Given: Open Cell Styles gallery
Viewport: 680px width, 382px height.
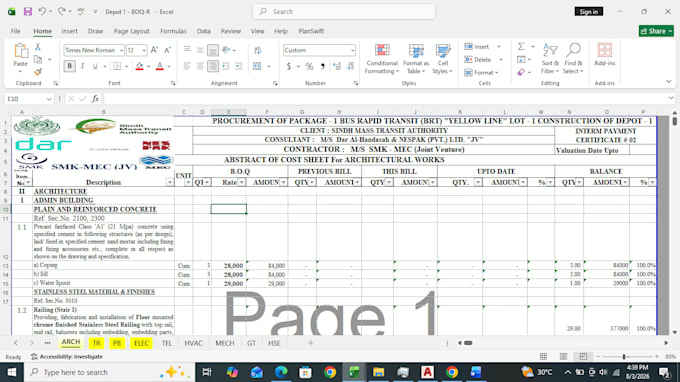Looking at the screenshot, I should point(442,59).
